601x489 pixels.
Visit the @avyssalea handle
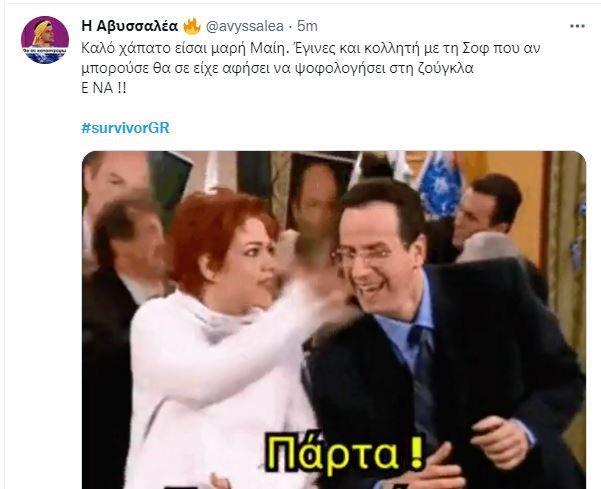click(x=245, y=26)
